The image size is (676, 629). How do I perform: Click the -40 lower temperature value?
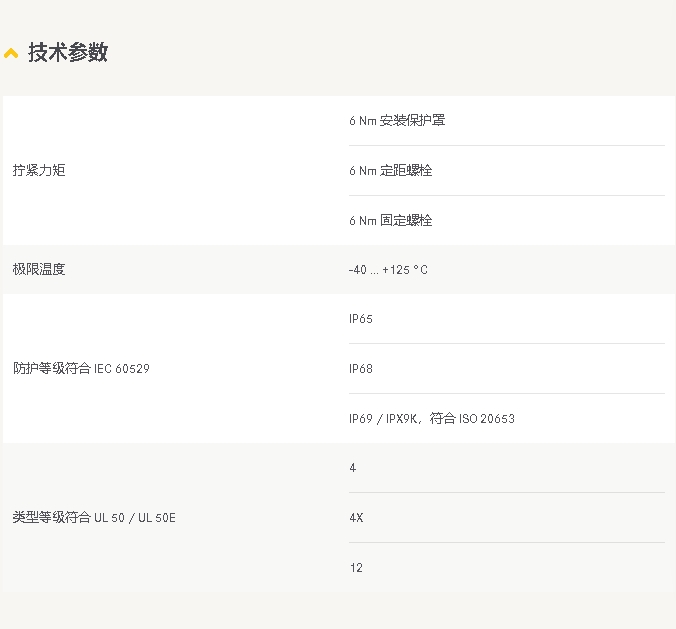point(357,270)
